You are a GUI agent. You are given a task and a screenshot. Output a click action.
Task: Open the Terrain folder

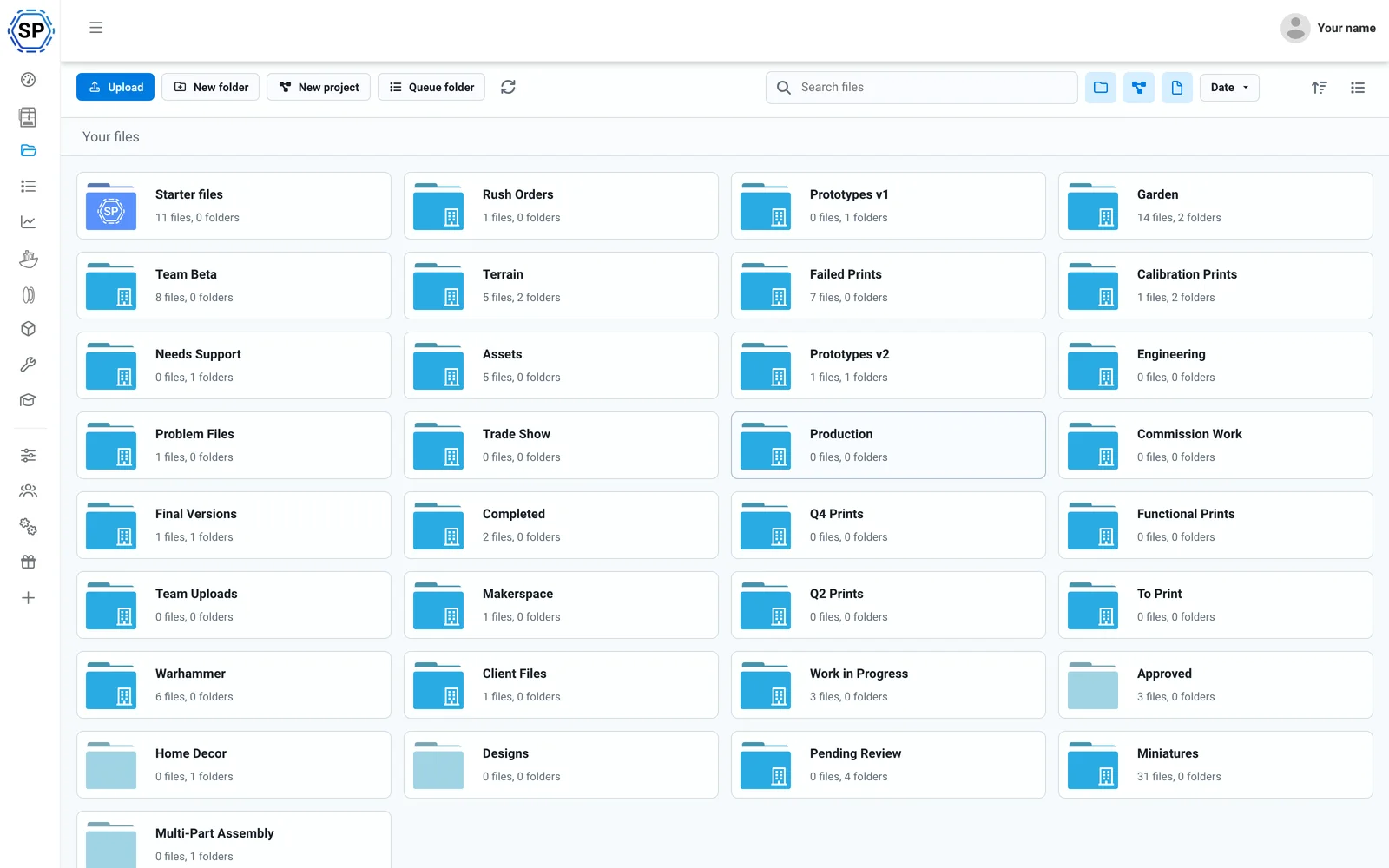click(561, 286)
